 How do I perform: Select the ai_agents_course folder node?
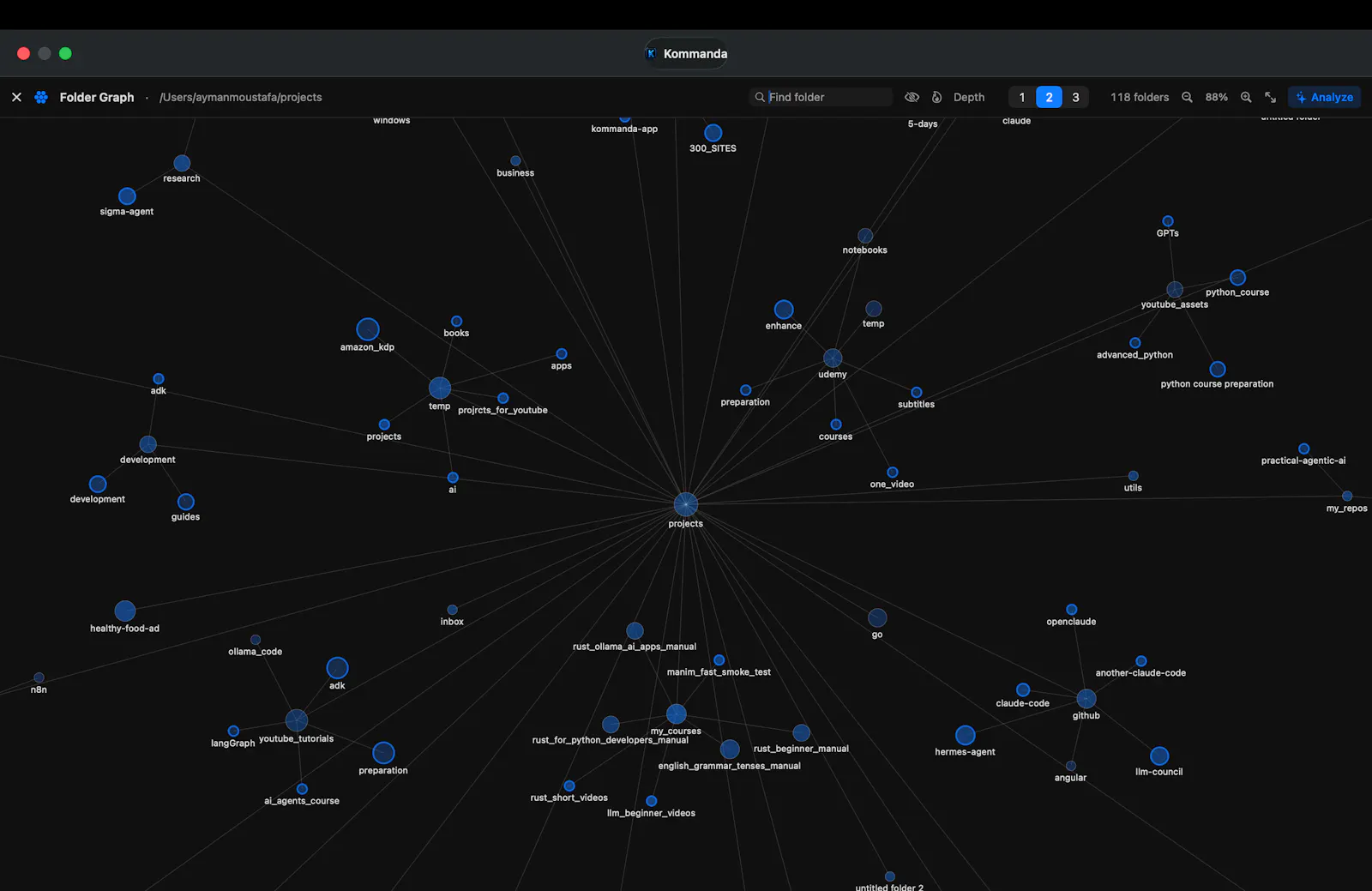click(302, 789)
